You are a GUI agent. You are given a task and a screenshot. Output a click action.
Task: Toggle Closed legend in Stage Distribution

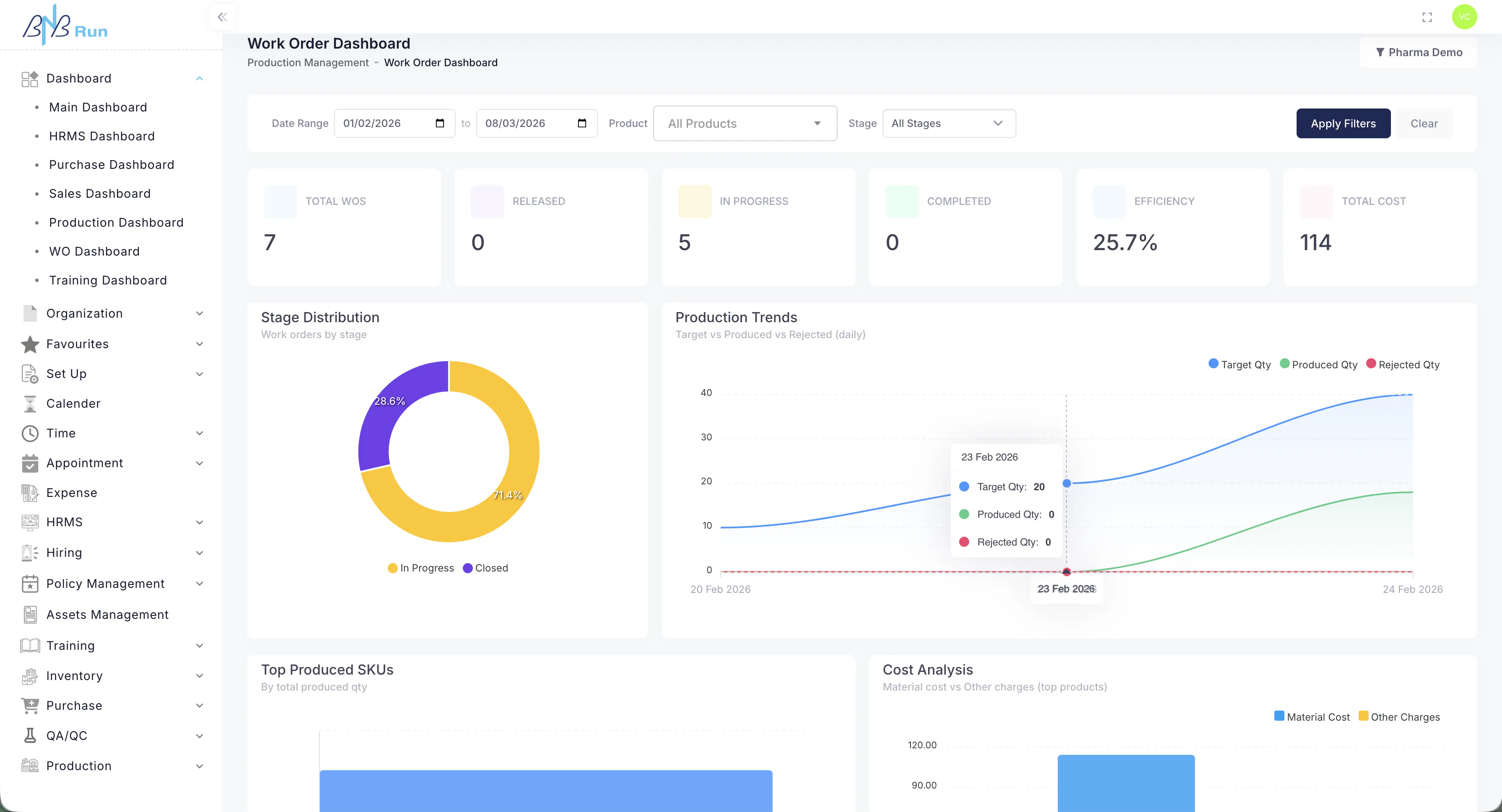coord(485,568)
